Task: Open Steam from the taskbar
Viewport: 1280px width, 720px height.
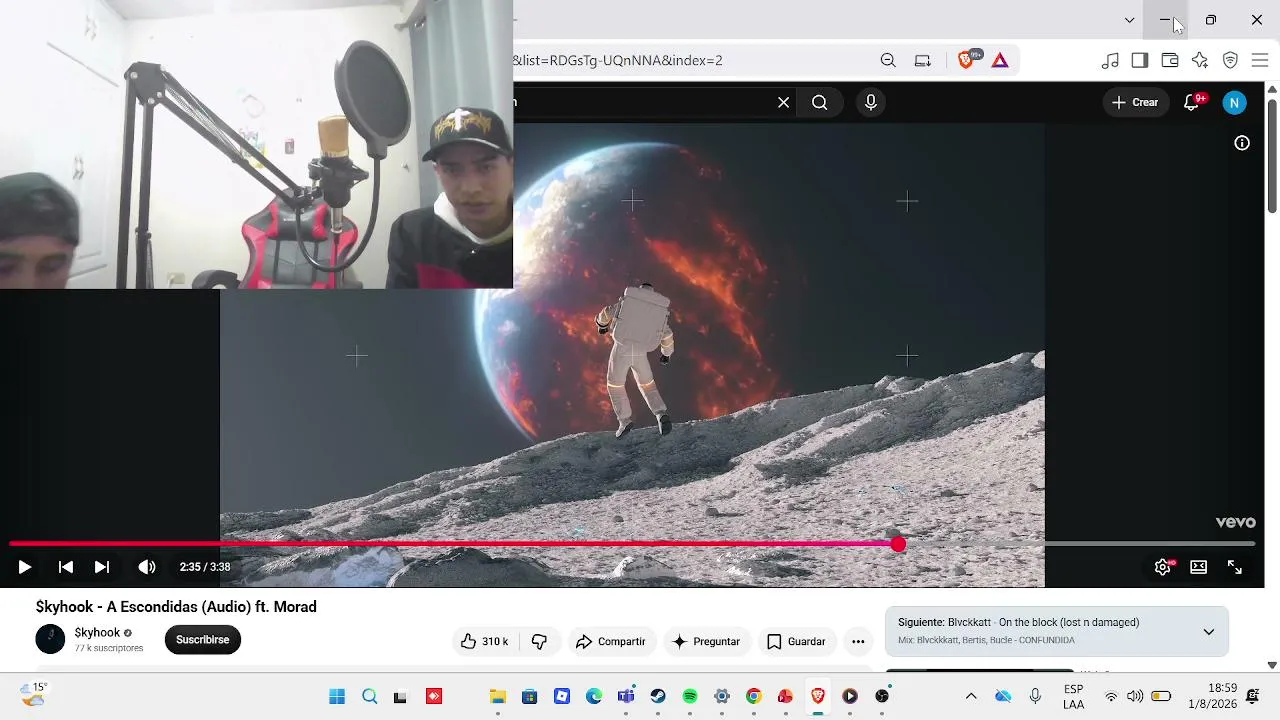Action: [x=658, y=696]
